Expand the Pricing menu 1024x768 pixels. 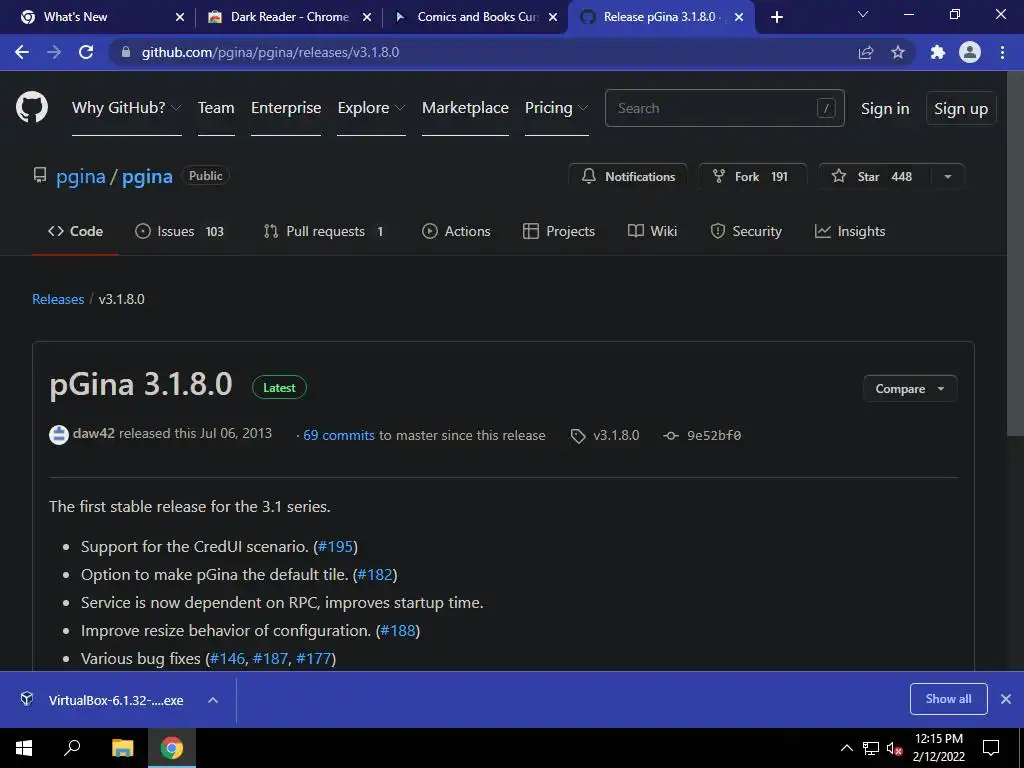click(x=556, y=108)
